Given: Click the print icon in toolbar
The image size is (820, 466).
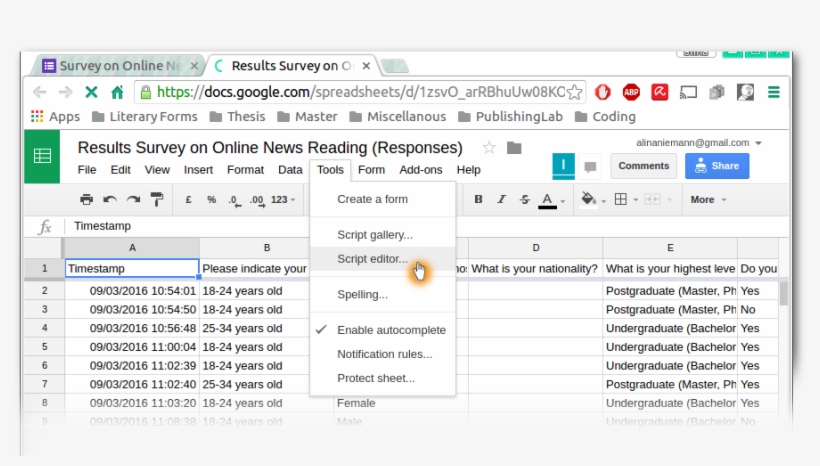Looking at the screenshot, I should [x=86, y=199].
